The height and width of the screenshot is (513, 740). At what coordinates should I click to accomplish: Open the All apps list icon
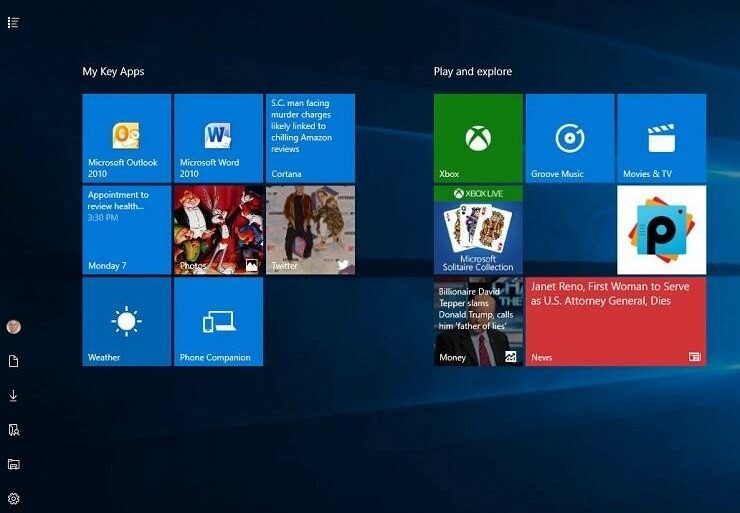tap(13, 22)
